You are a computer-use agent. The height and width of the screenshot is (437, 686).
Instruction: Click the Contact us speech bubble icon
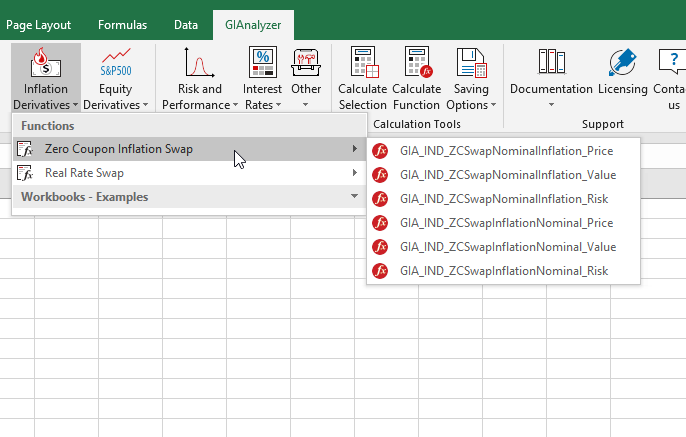[x=672, y=61]
